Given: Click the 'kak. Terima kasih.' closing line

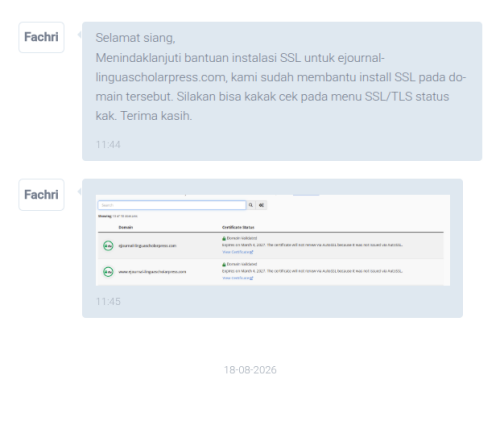Looking at the screenshot, I should [144, 116].
